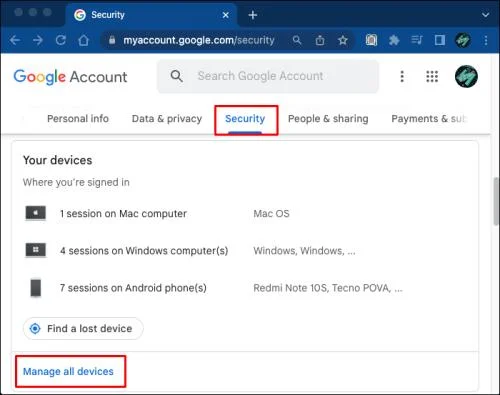Switch to the Personal info tab

[78, 119]
